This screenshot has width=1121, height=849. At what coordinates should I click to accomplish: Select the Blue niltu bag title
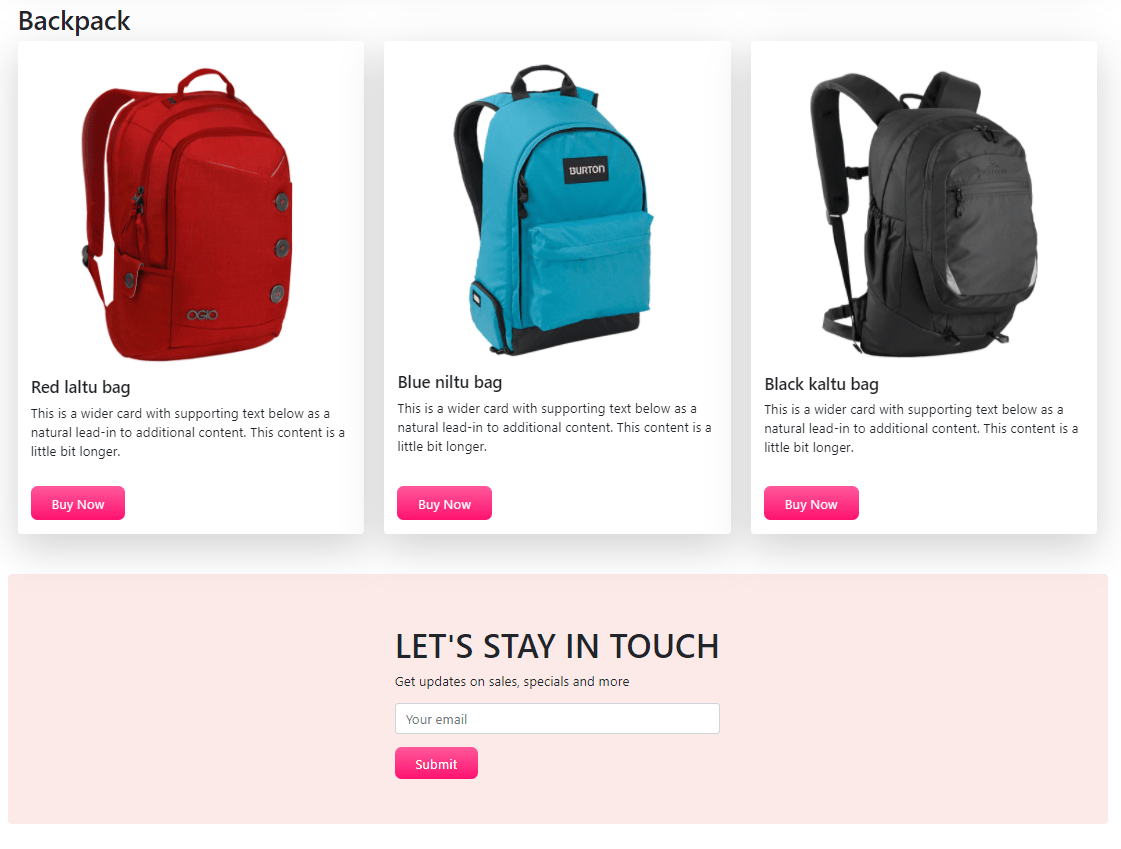pos(450,382)
